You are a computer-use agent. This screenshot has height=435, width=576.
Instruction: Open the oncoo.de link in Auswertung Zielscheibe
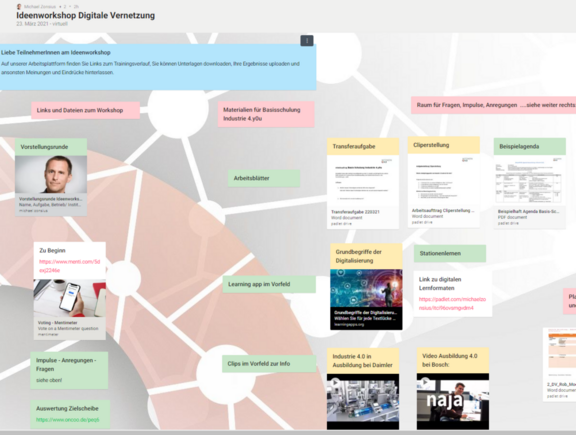(x=68, y=420)
